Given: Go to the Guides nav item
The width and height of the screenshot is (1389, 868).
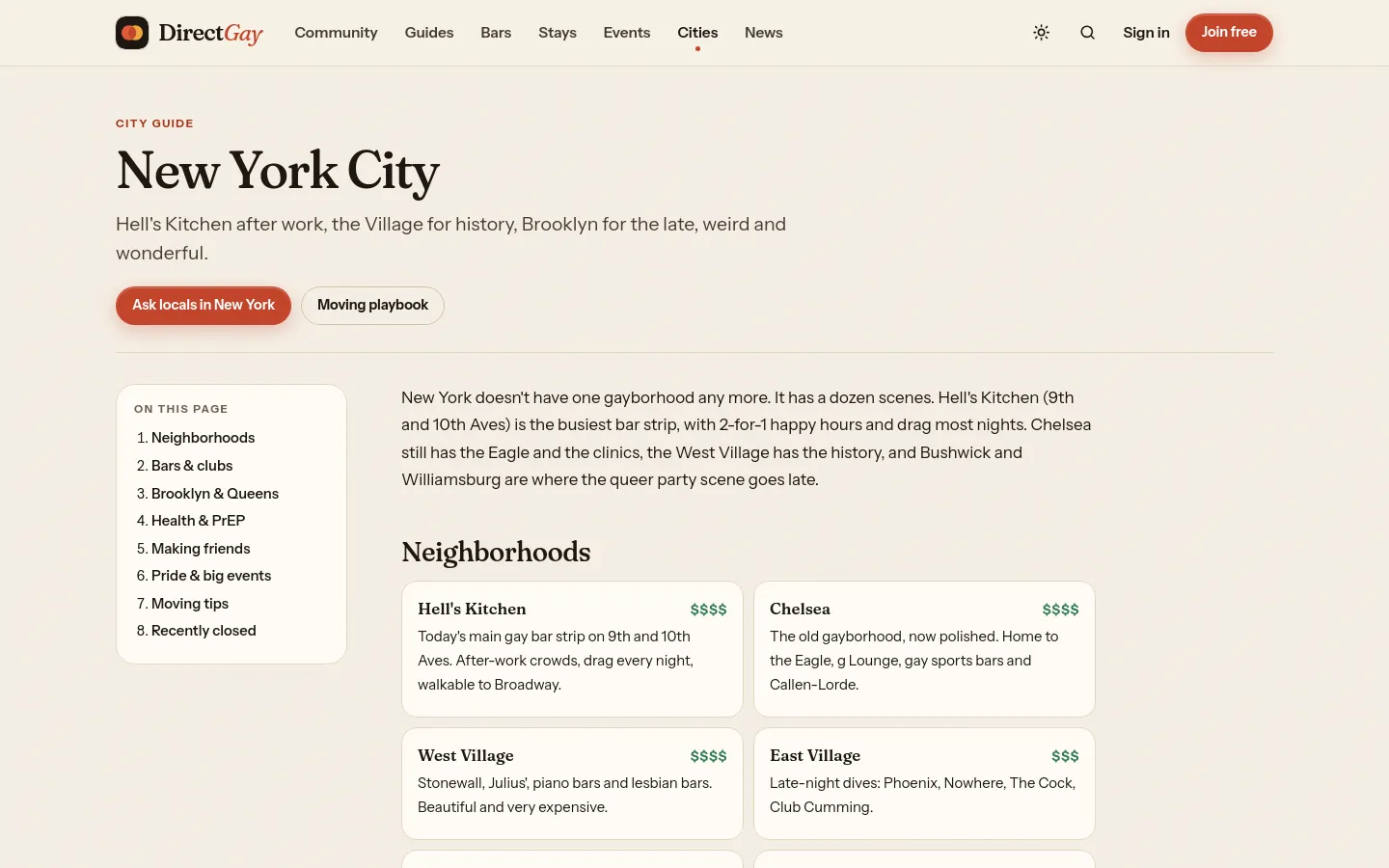Looking at the screenshot, I should (429, 33).
